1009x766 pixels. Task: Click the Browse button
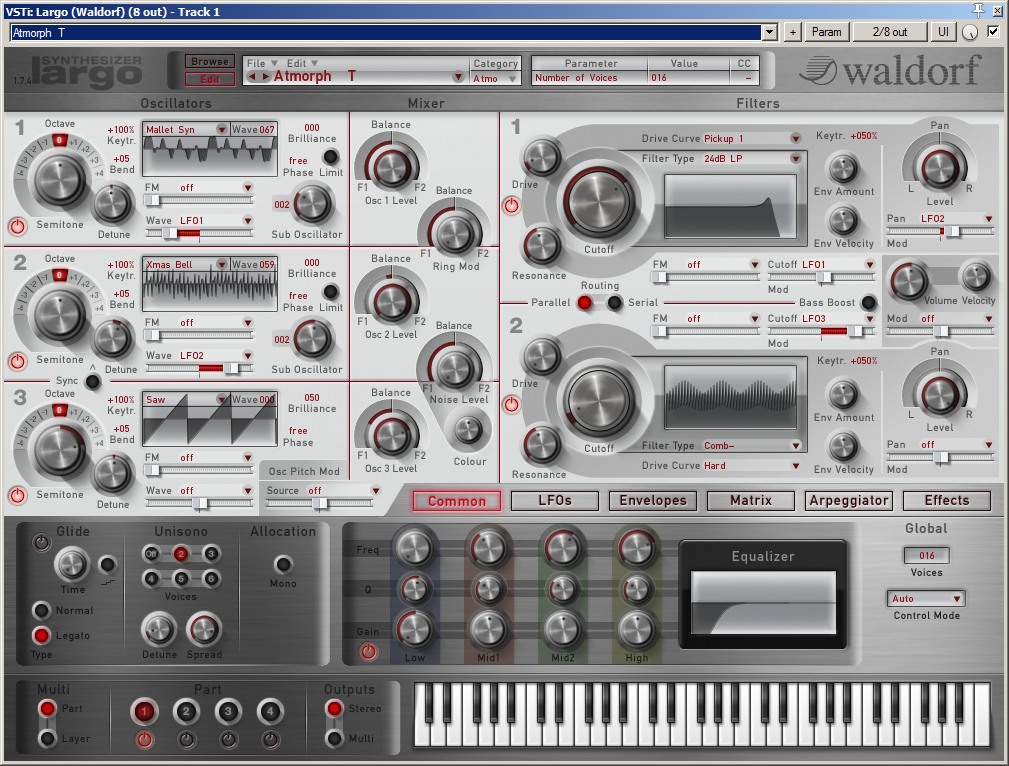(x=210, y=61)
